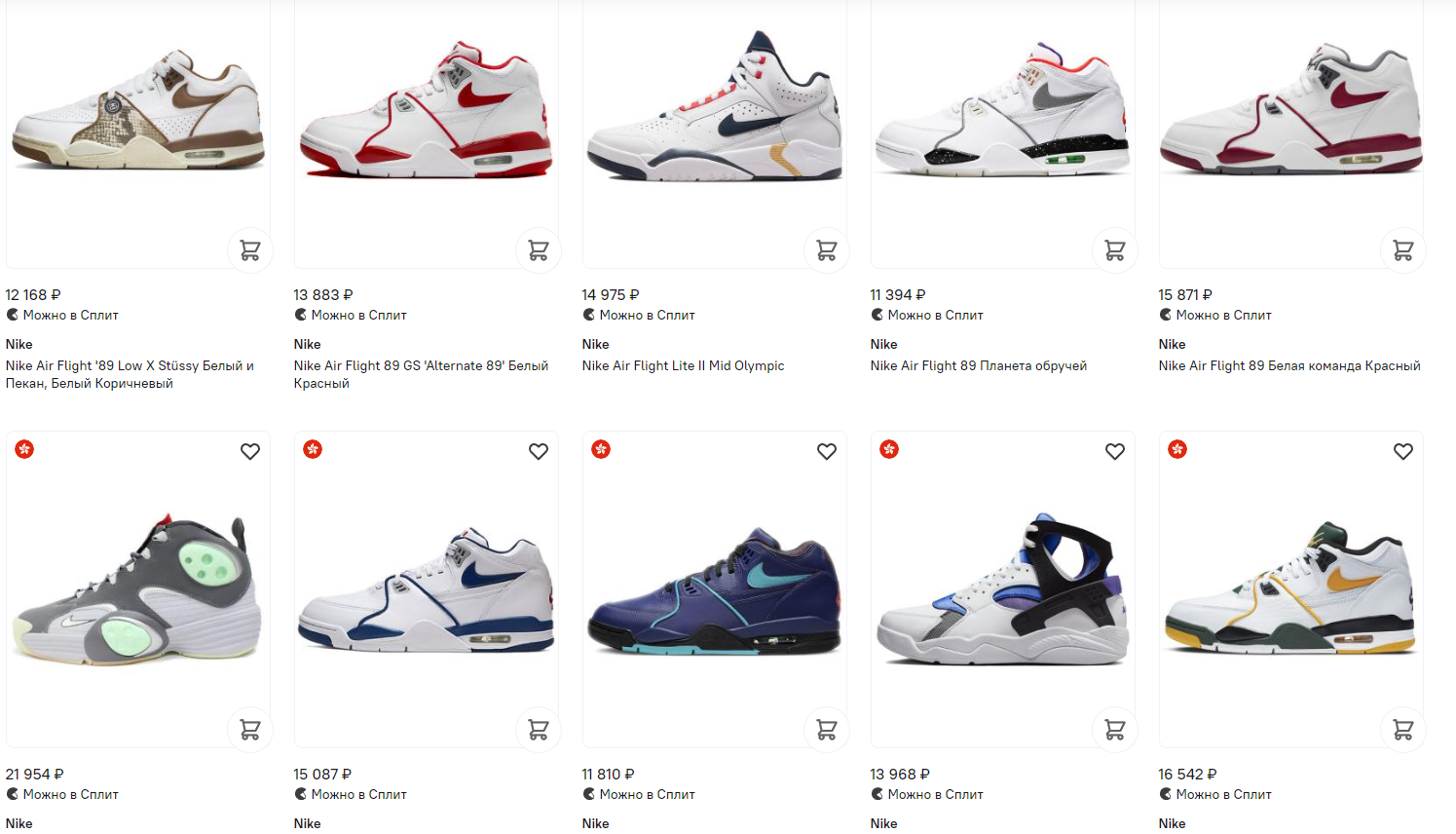View the purple and teal sneaker photo
The width and height of the screenshot is (1456, 834).
coord(715,591)
